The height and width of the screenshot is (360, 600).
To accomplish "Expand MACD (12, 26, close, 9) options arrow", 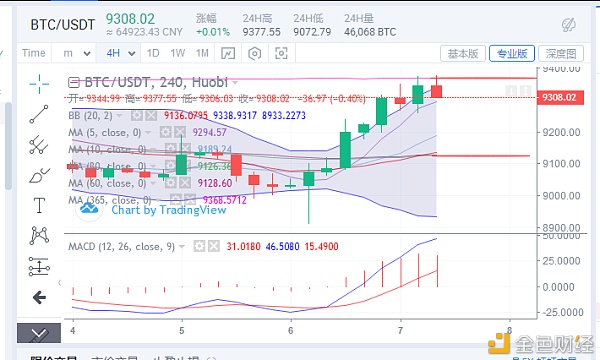I will 182,246.
